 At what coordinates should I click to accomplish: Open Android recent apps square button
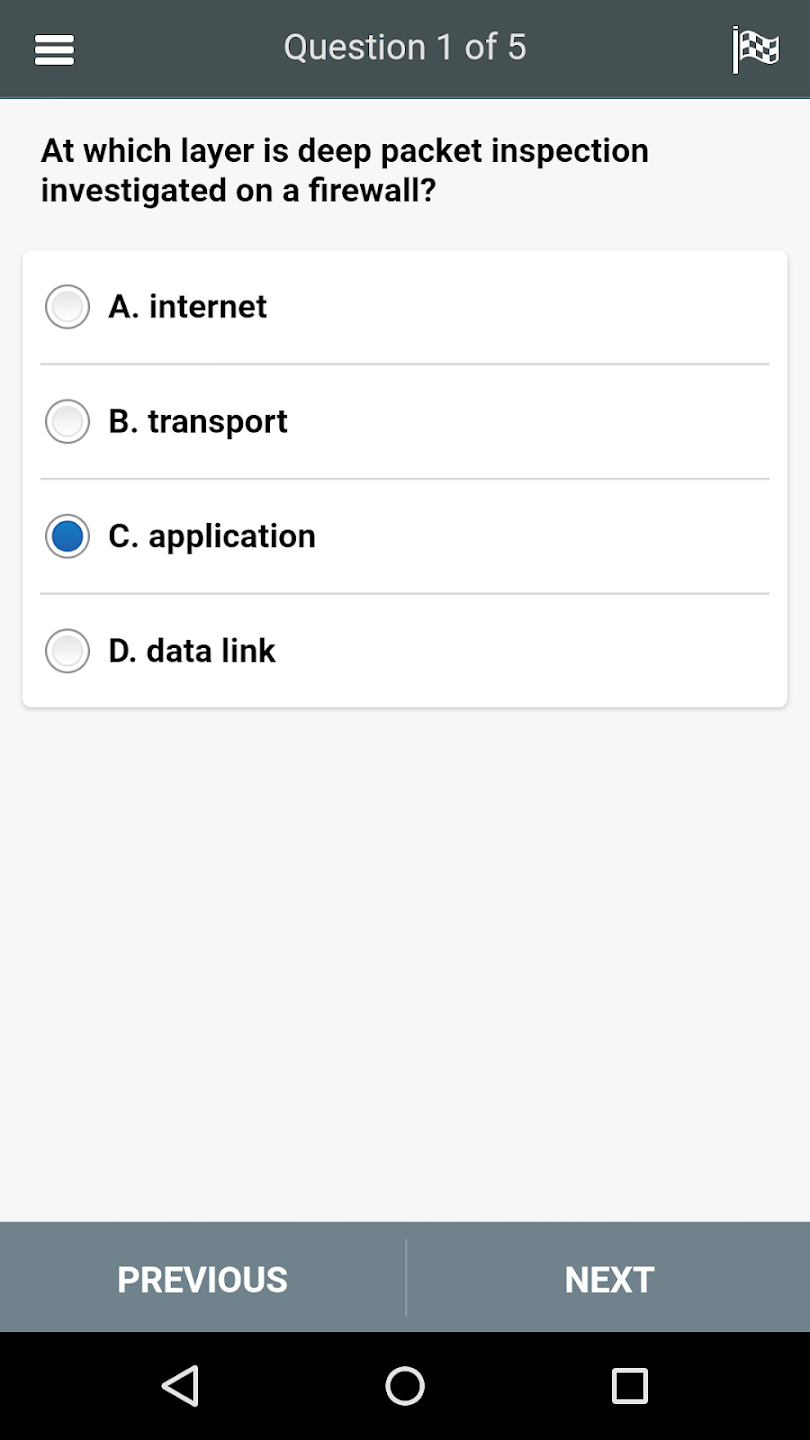tap(629, 1386)
